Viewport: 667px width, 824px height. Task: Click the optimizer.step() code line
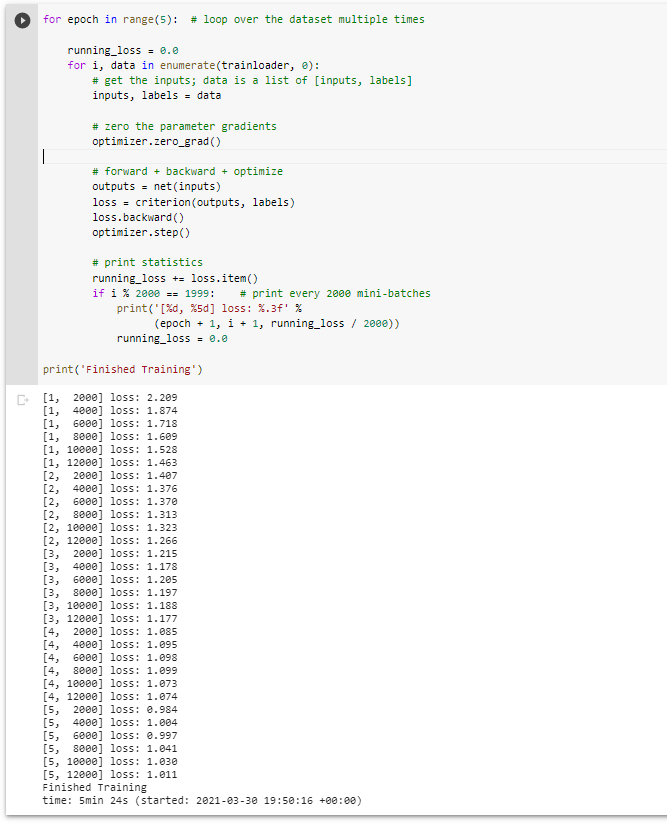pos(141,232)
